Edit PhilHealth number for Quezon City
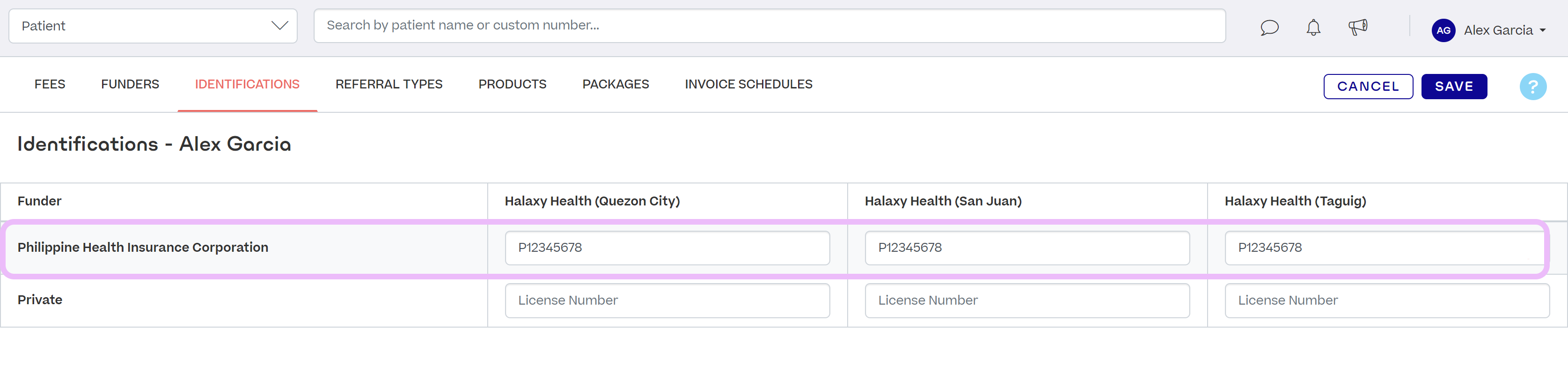Screen dimensions: 1568x380 (x=667, y=247)
